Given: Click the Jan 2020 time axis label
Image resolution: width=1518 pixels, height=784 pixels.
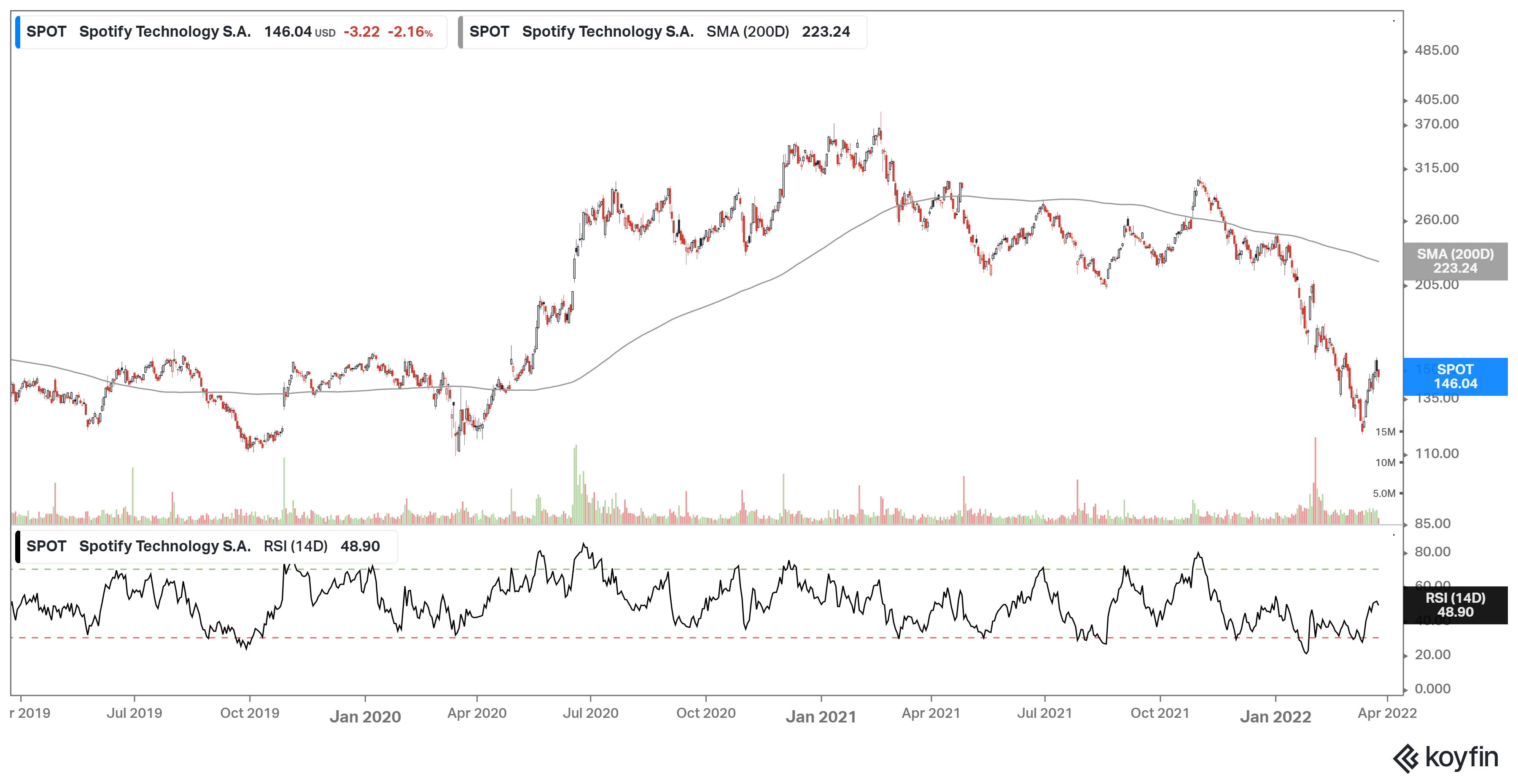Looking at the screenshot, I should tap(365, 717).
